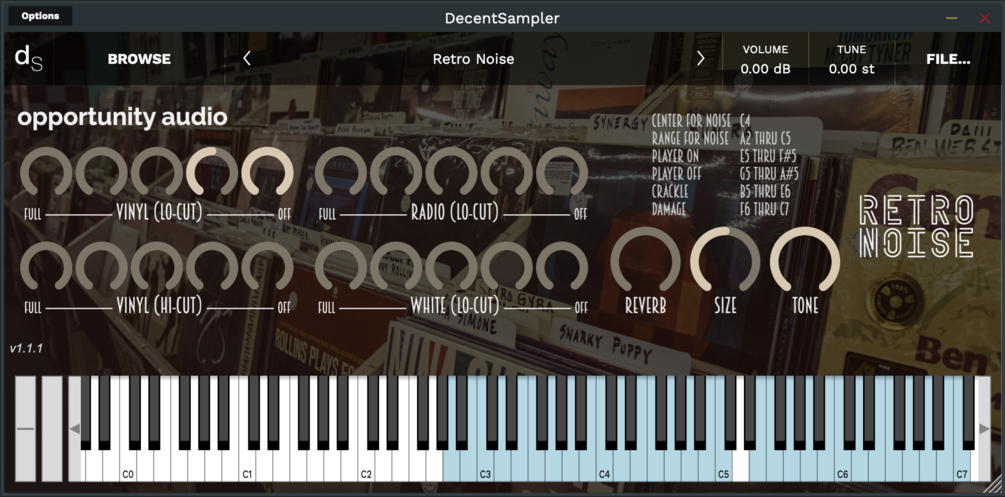Select the VOLUME 0.00 dB value
The image size is (1005, 497).
point(765,69)
